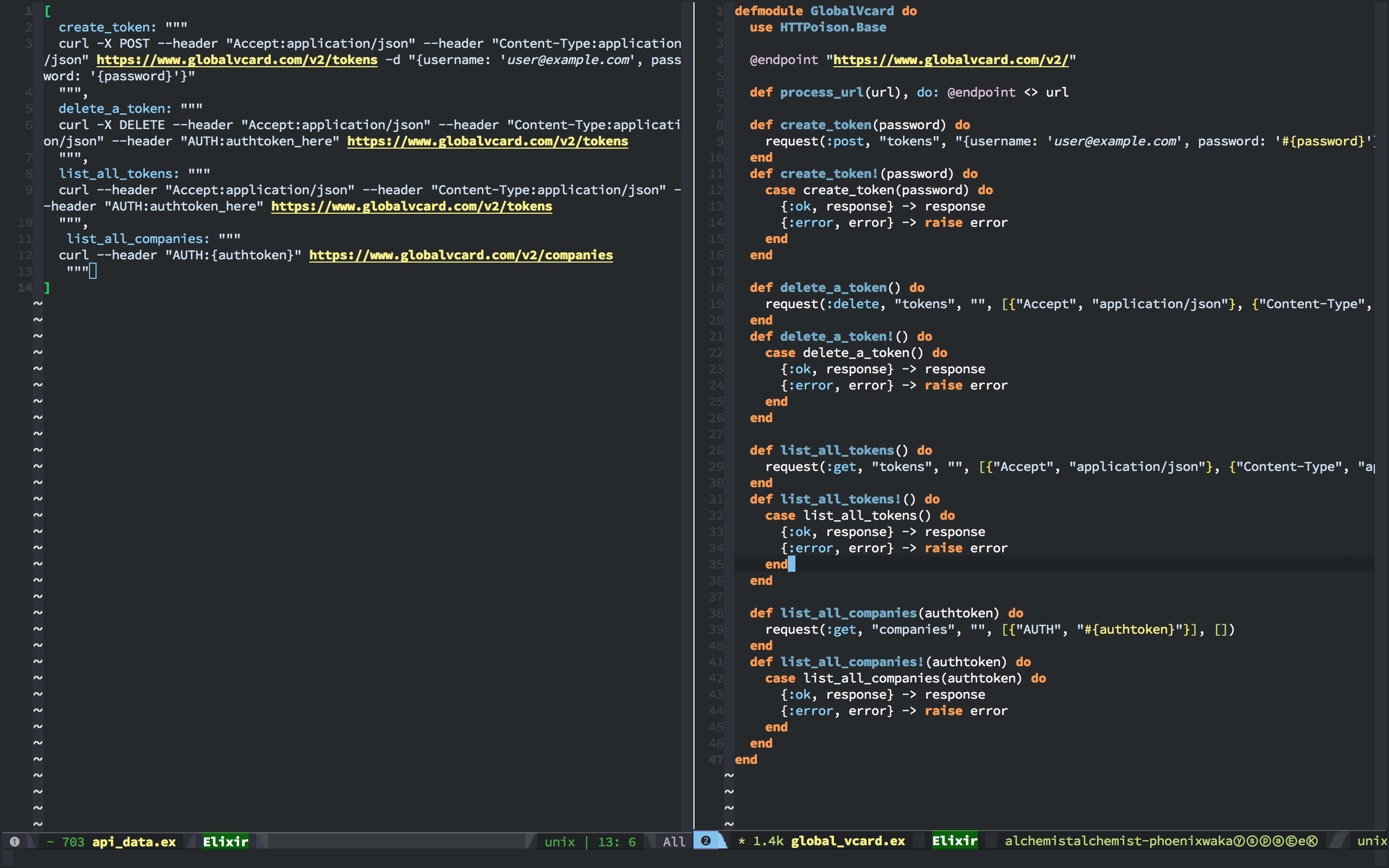The height and width of the screenshot is (868, 1389).
Task: Click the circled y minor-mode icon
Action: (x=1239, y=841)
